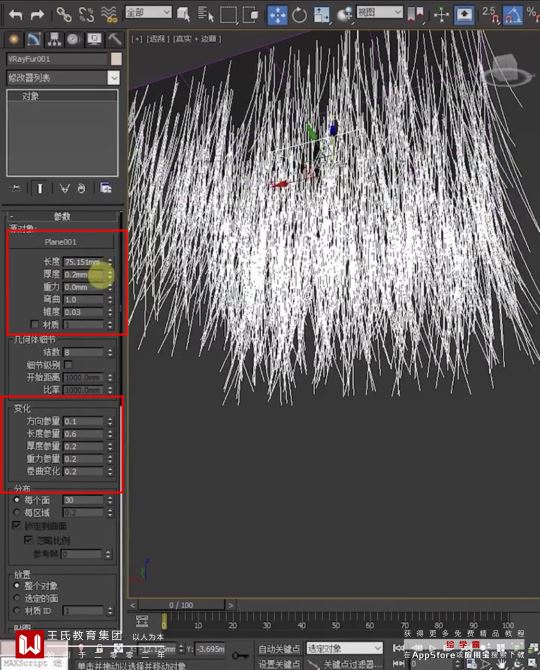The width and height of the screenshot is (540, 670).
Task: Click Remove Modifier from Stack icon
Action: pos(82,188)
